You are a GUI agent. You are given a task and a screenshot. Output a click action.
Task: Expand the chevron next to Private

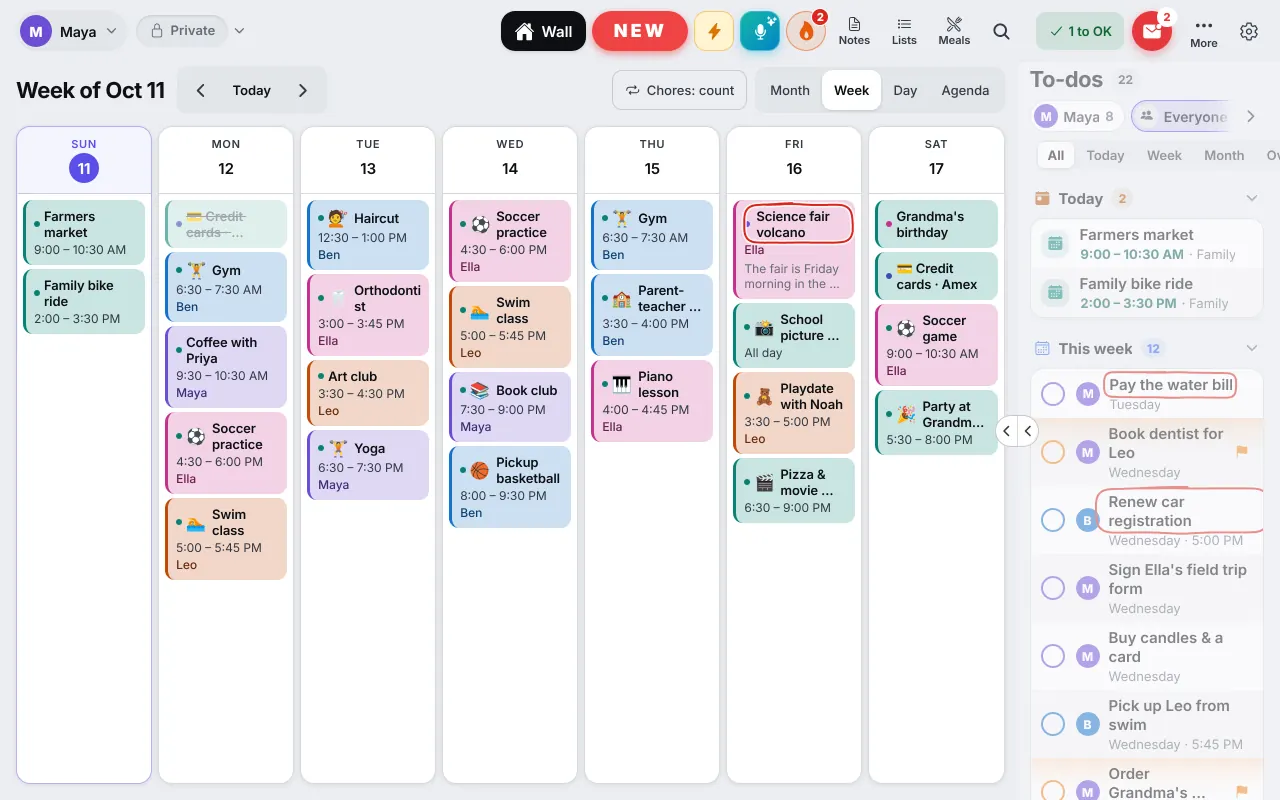pos(239,31)
